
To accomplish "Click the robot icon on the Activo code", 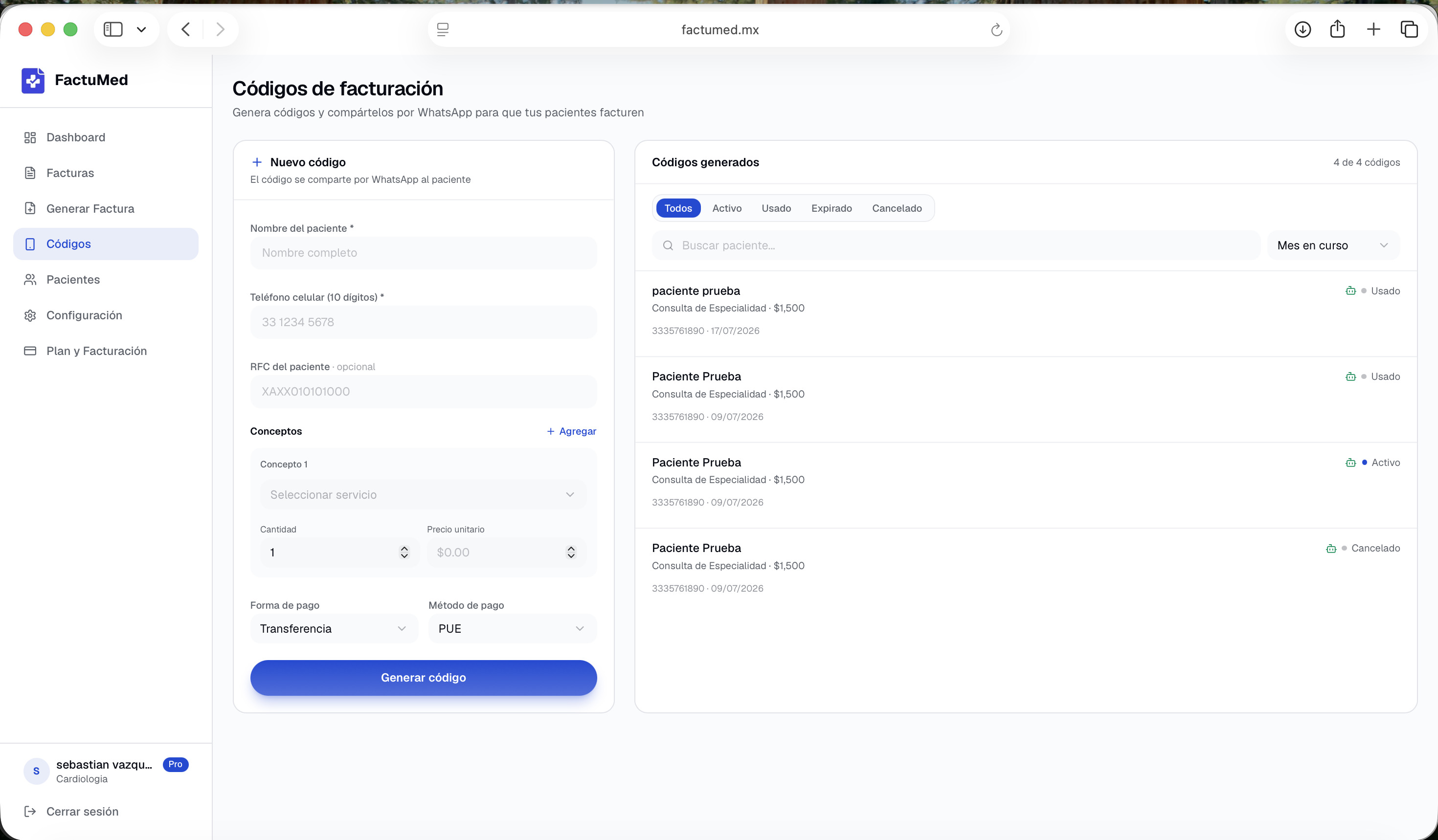I will pyautogui.click(x=1351, y=463).
